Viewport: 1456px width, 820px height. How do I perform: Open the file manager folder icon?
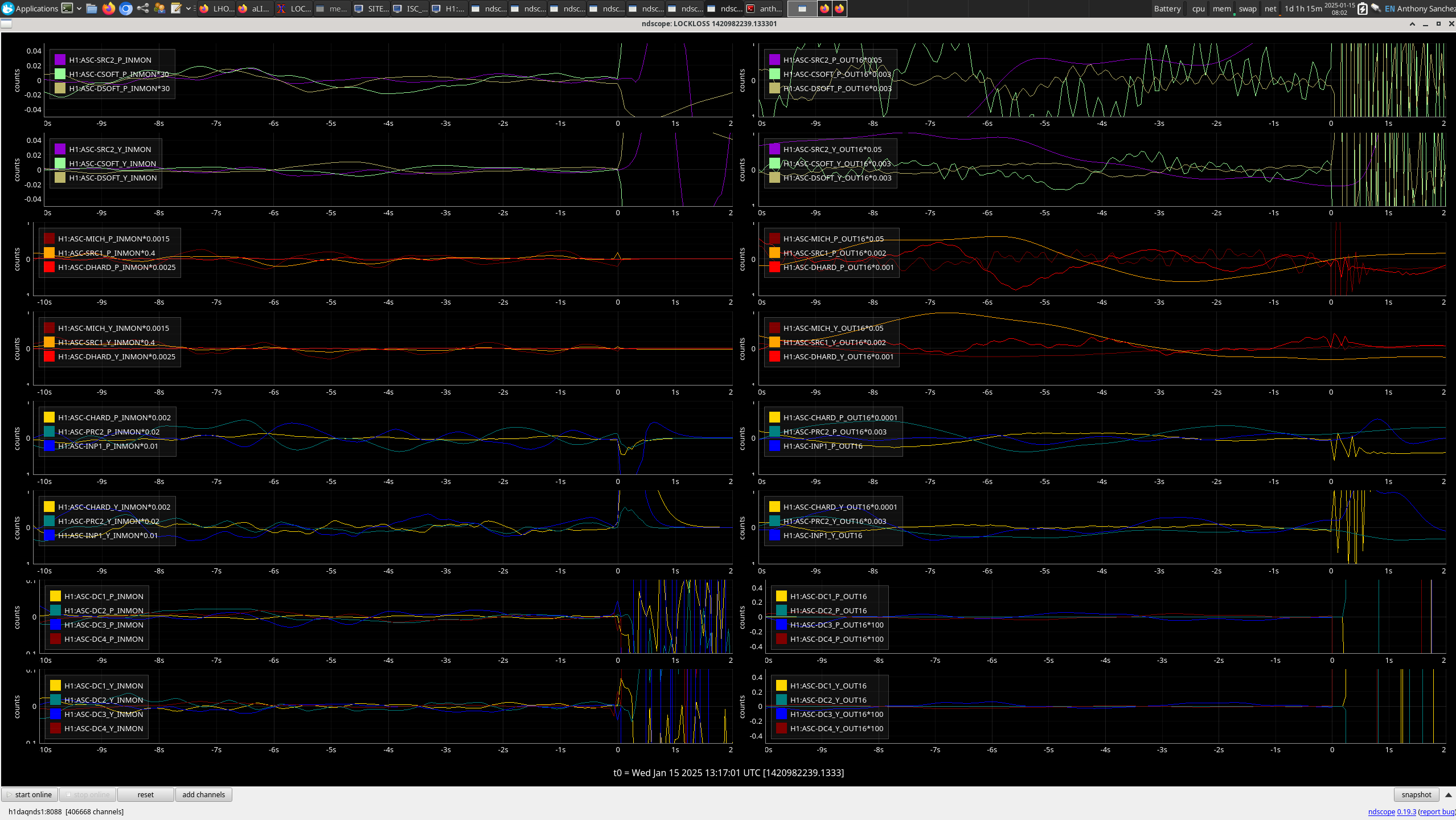92,9
